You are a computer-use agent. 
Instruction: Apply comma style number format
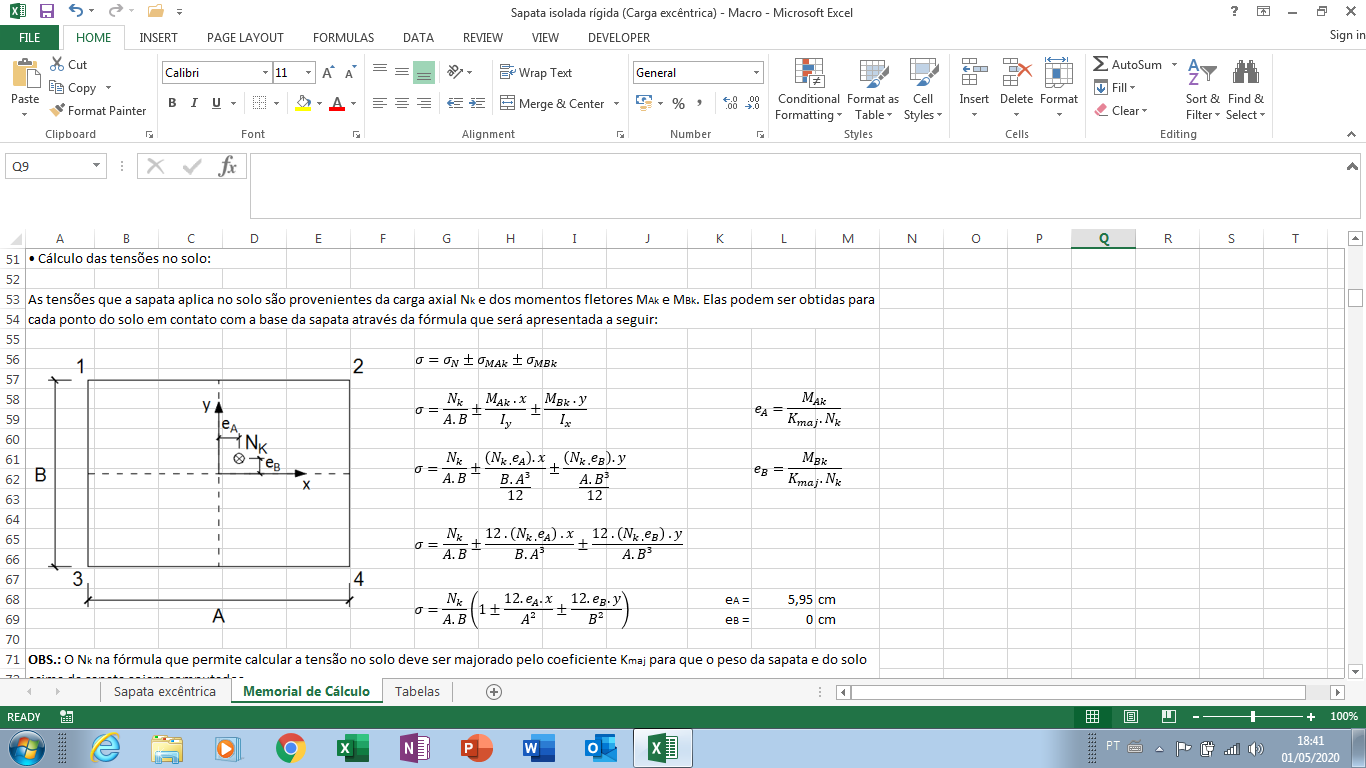coord(699,103)
